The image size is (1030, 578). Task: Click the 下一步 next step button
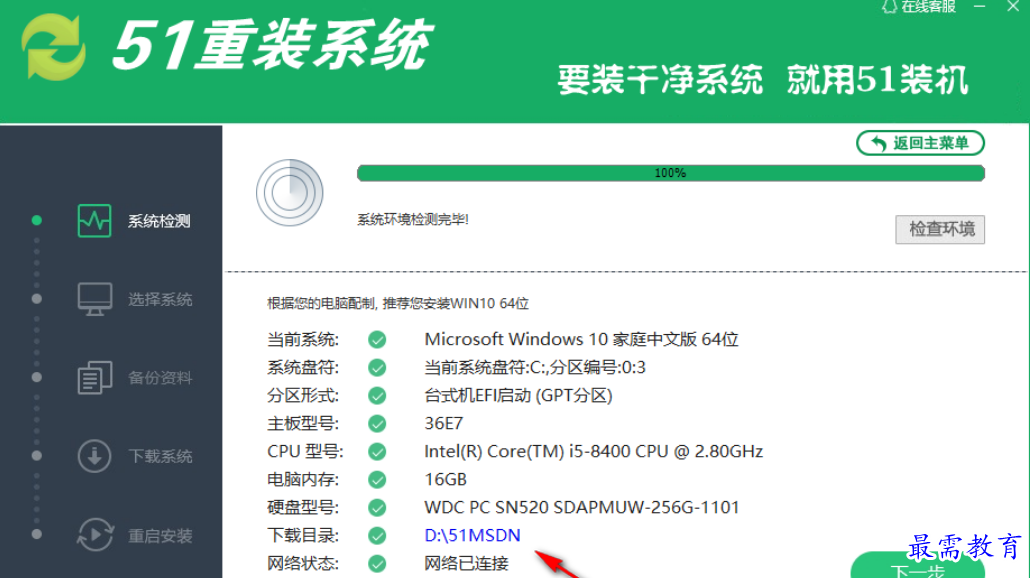coord(918,566)
